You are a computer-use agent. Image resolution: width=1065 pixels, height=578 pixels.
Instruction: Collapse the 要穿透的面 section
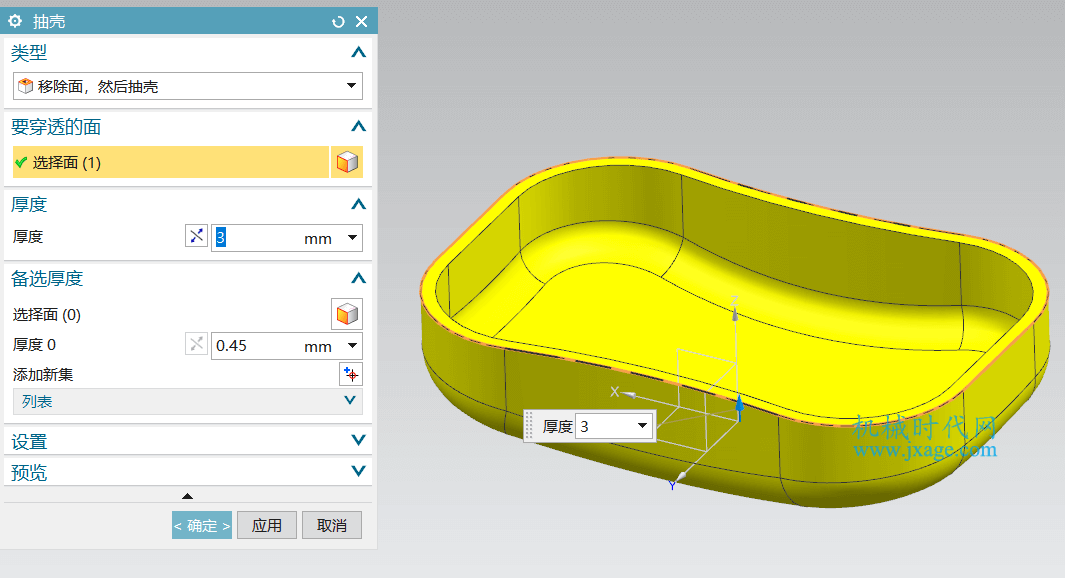[359, 126]
